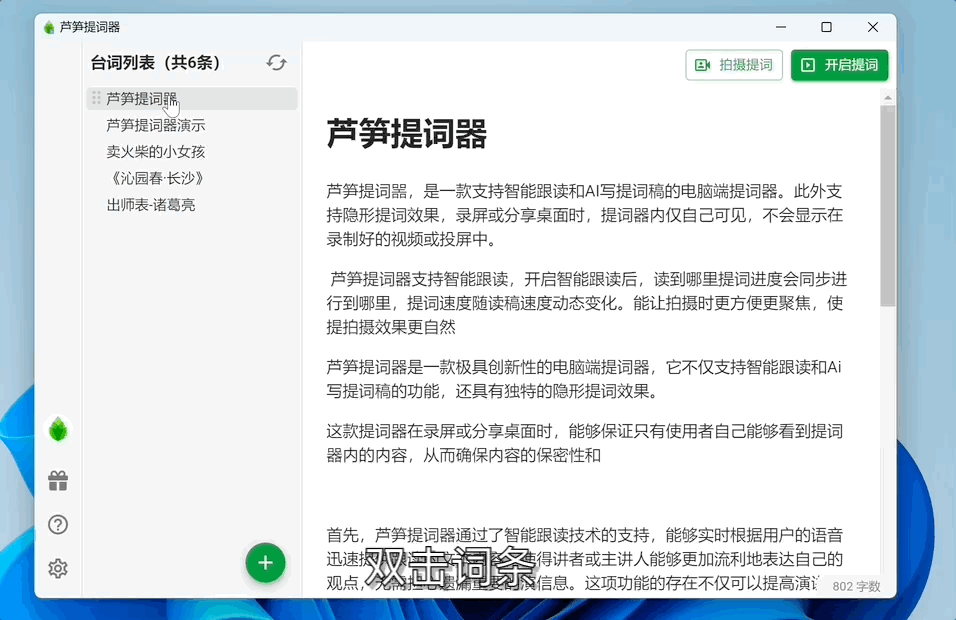Open the help question mark icon
Screen dimensions: 956x620
[x=58, y=525]
